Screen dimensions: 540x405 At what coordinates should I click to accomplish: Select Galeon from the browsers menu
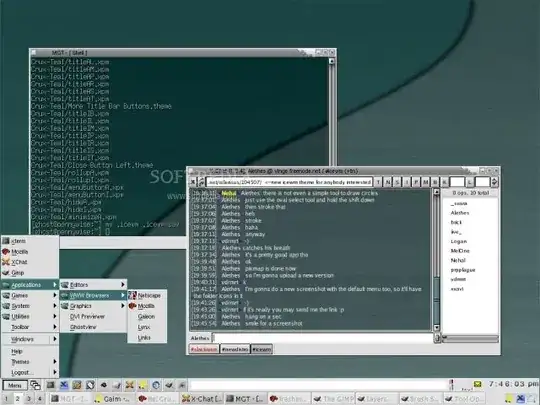(x=147, y=316)
